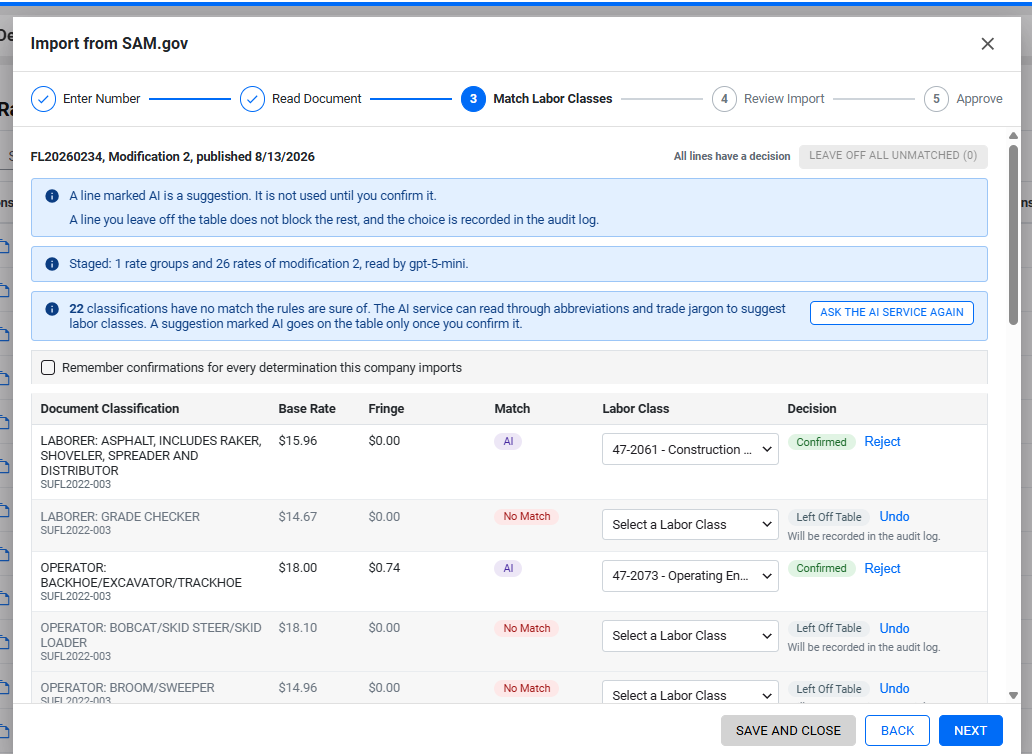Click the Next button

(x=970, y=730)
